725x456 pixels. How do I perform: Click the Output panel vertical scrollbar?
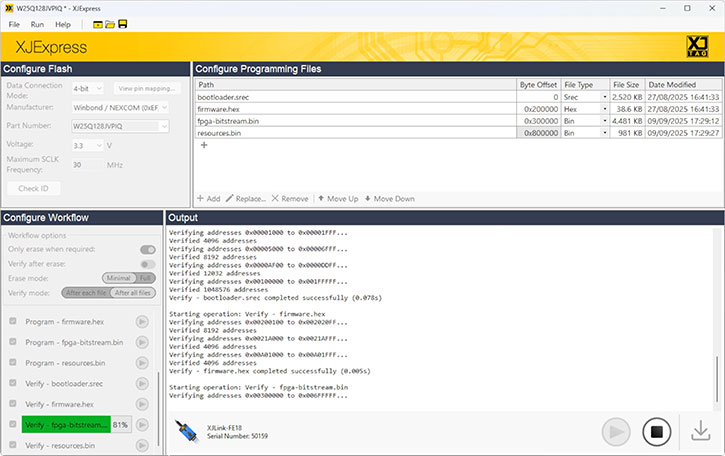tap(717, 381)
